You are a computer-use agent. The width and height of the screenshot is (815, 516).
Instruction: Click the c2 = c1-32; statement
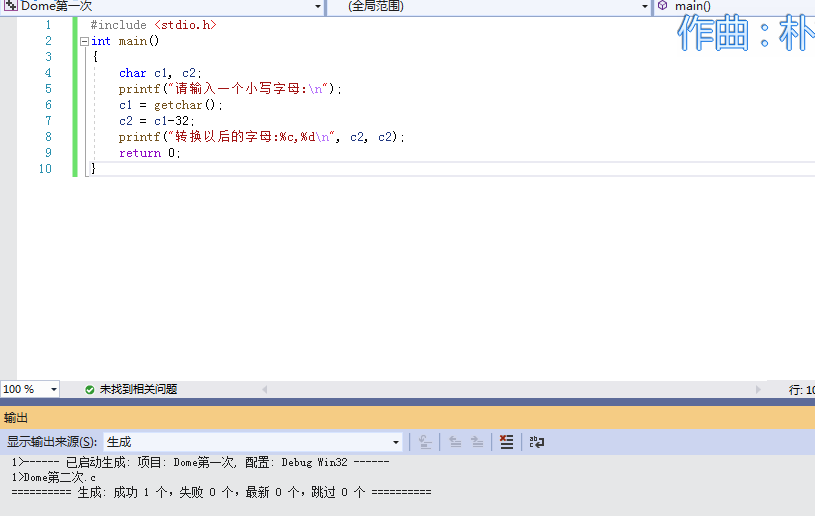click(156, 121)
